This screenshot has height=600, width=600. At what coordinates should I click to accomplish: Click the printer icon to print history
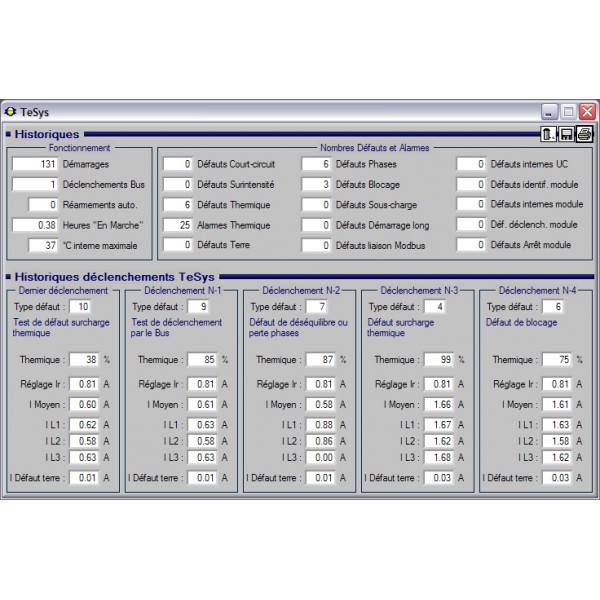(584, 134)
